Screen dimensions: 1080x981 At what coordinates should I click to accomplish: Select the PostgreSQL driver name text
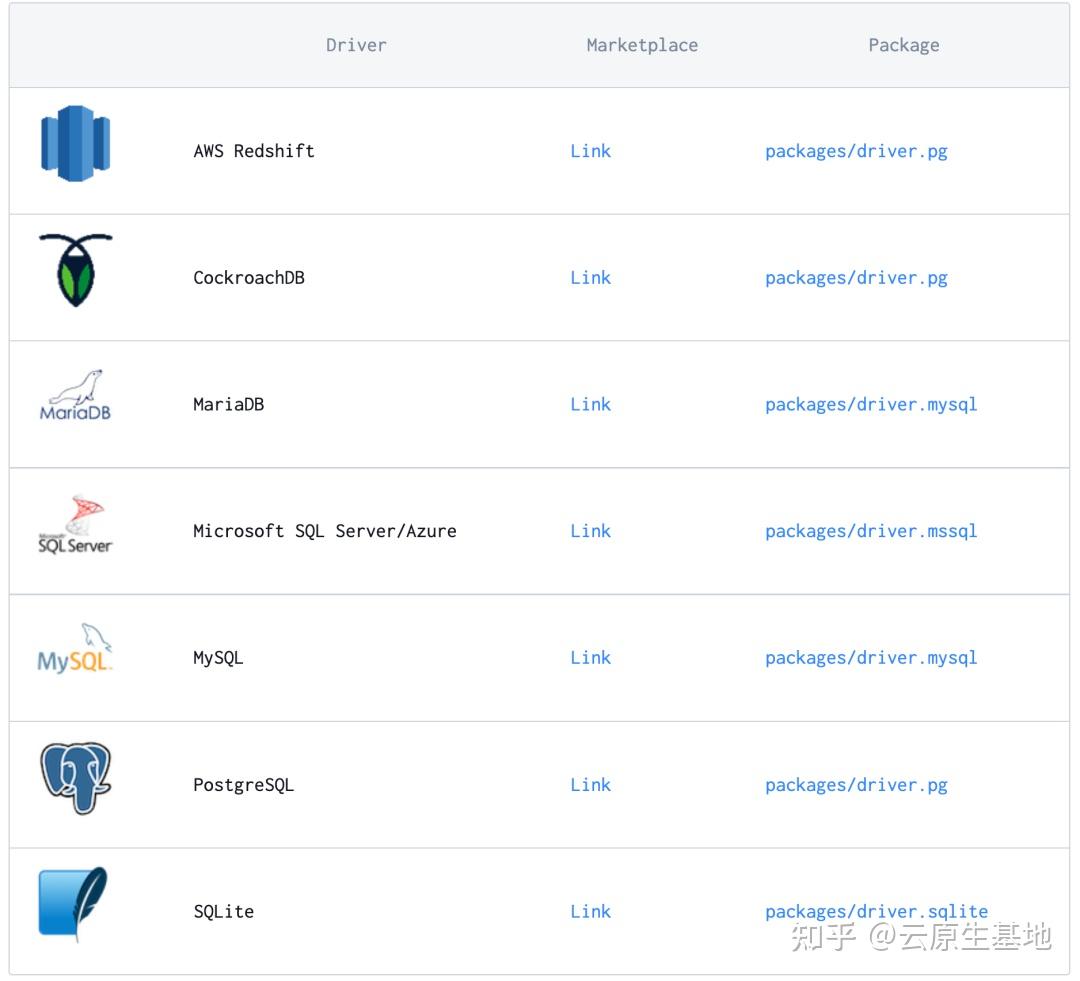coord(244,785)
